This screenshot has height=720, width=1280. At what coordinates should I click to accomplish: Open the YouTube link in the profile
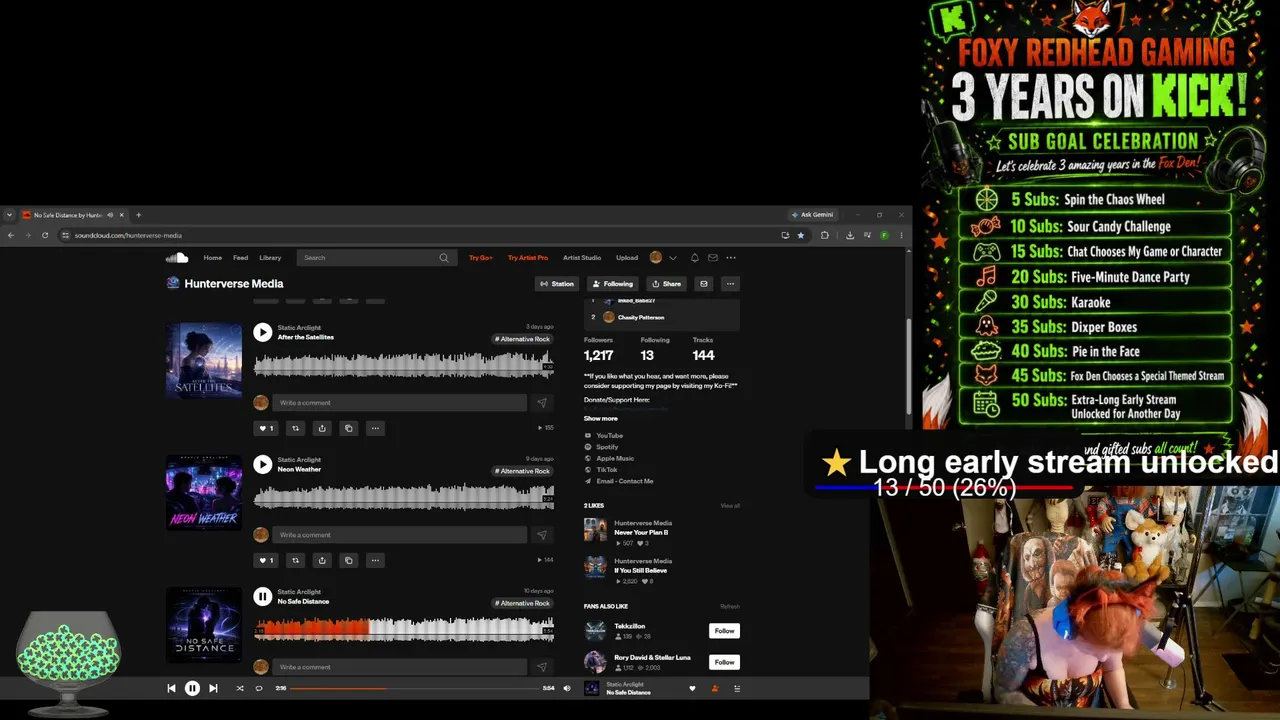609,436
